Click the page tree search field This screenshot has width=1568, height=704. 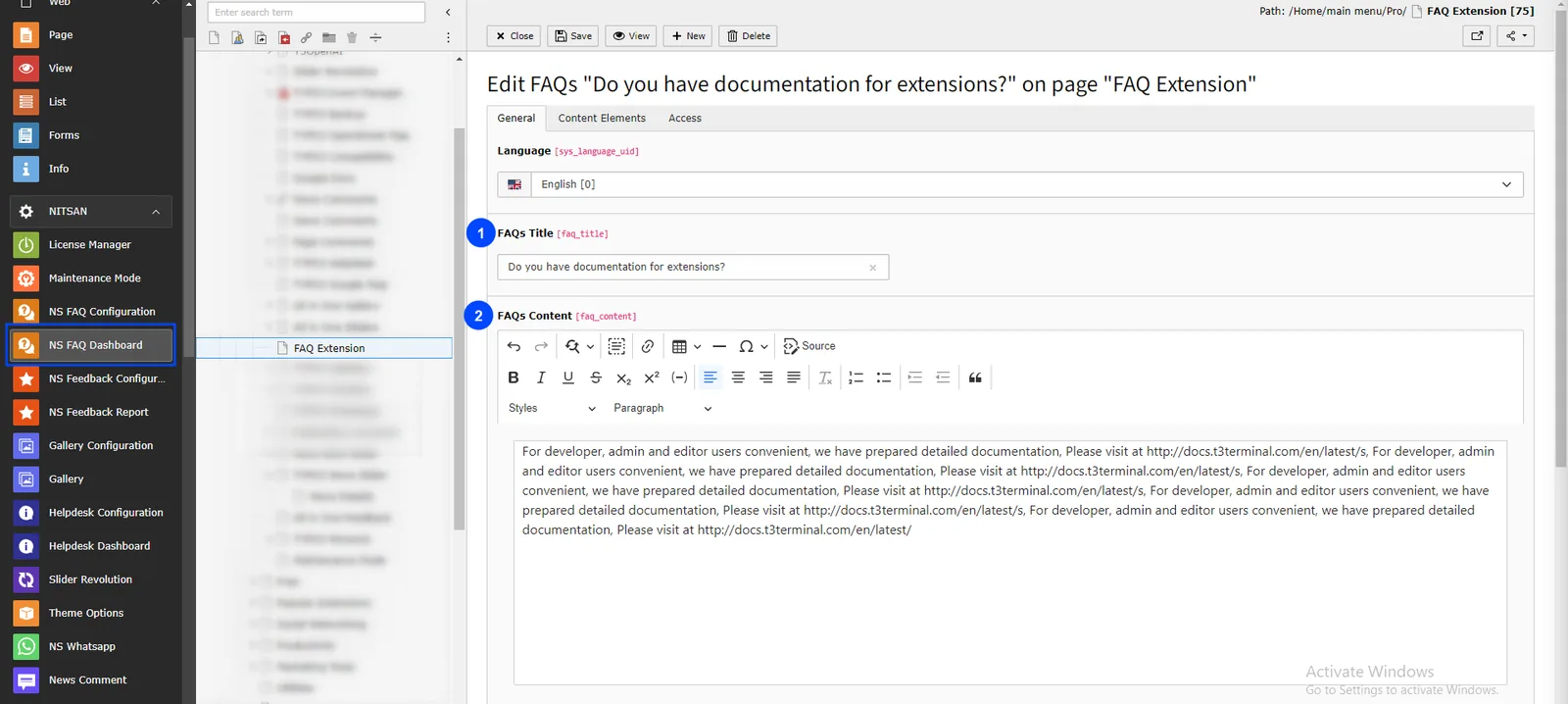[x=317, y=13]
